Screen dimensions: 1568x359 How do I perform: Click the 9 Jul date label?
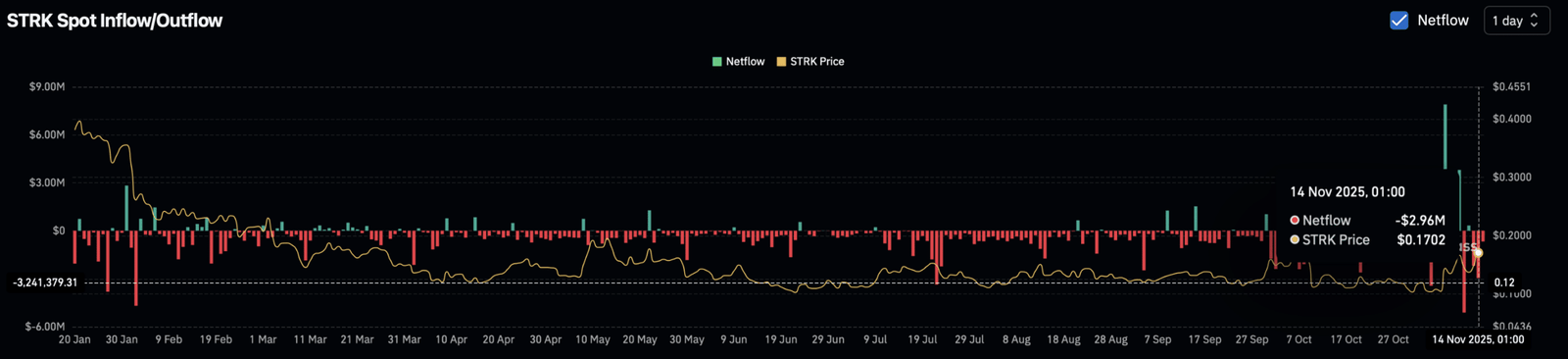click(875, 339)
